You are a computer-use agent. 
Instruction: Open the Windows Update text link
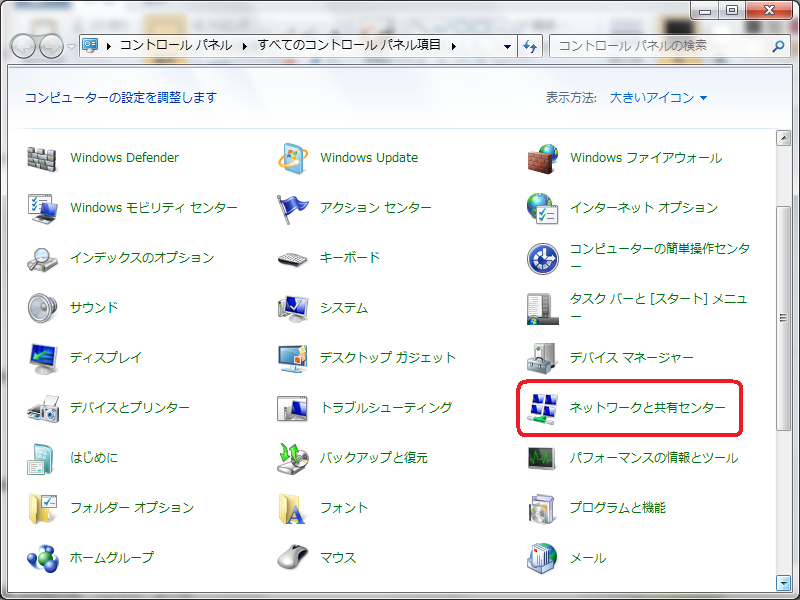pyautogui.click(x=369, y=158)
